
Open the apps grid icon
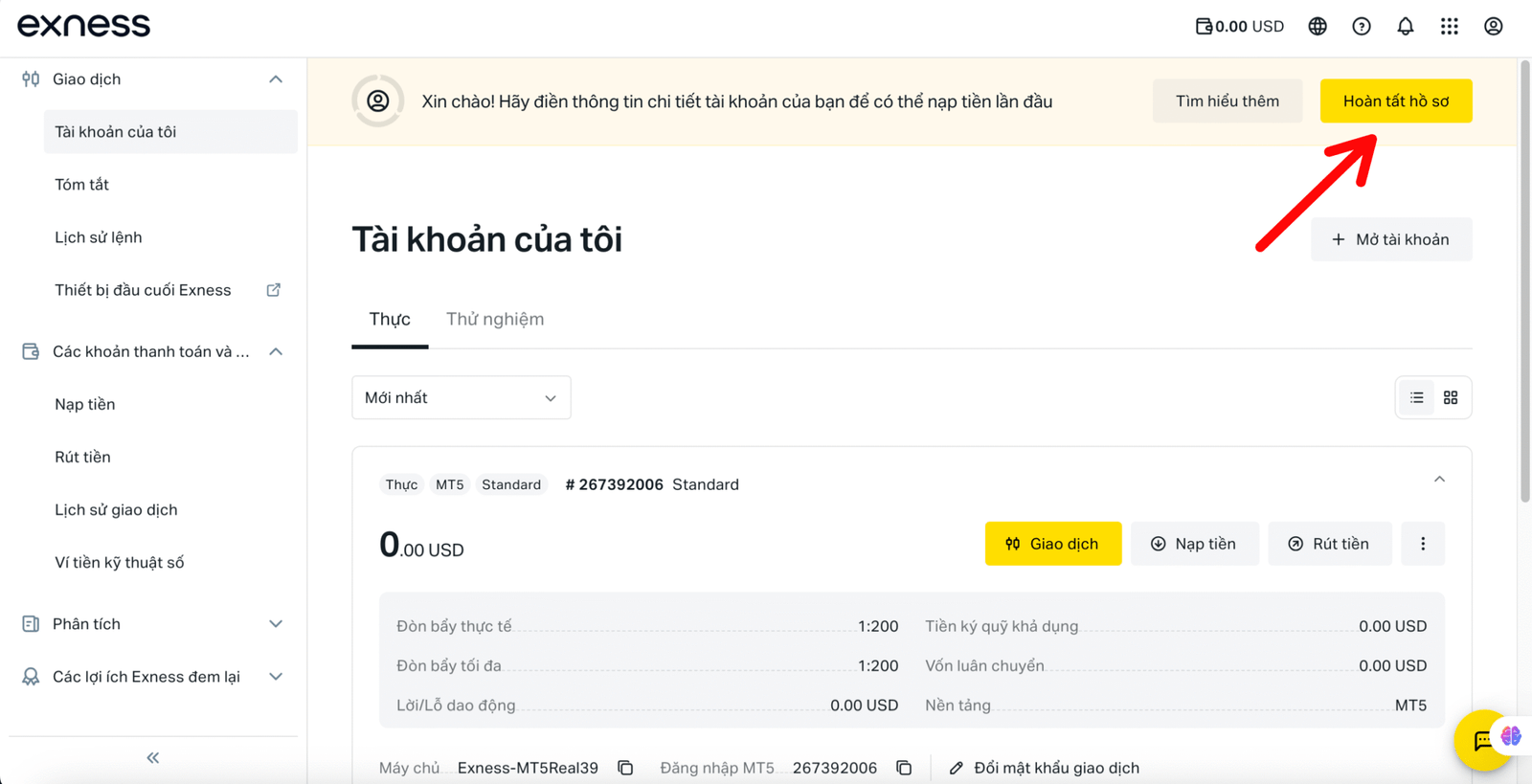(x=1449, y=26)
